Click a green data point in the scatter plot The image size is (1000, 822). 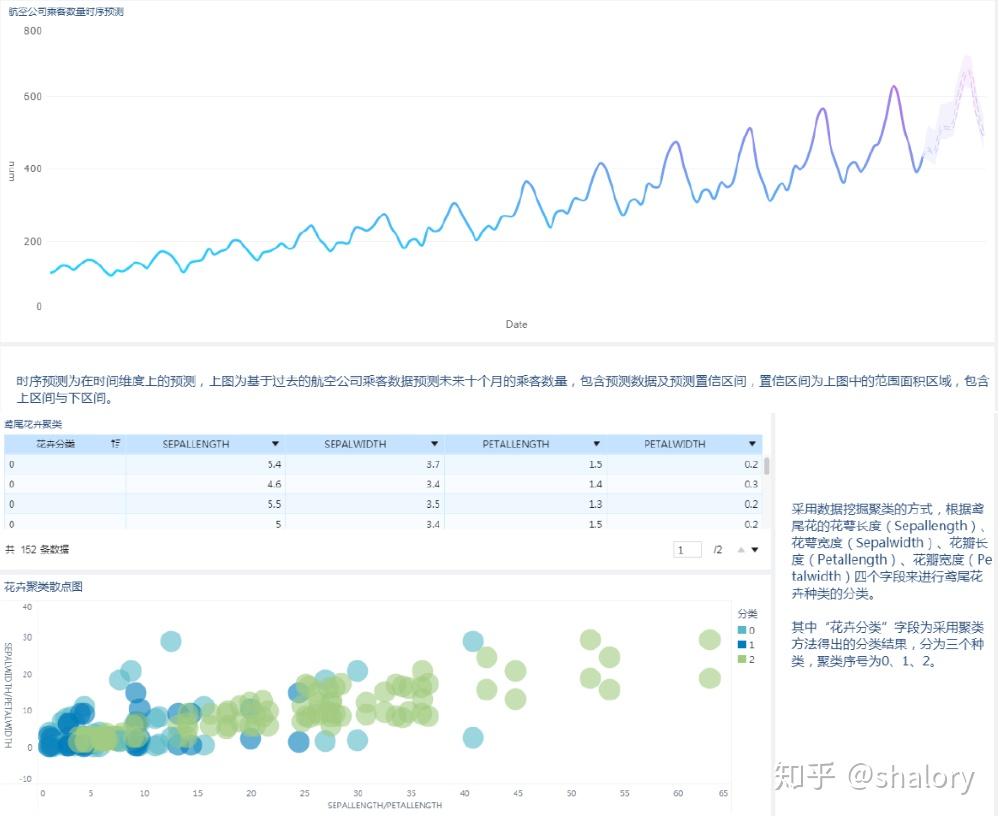(588, 639)
